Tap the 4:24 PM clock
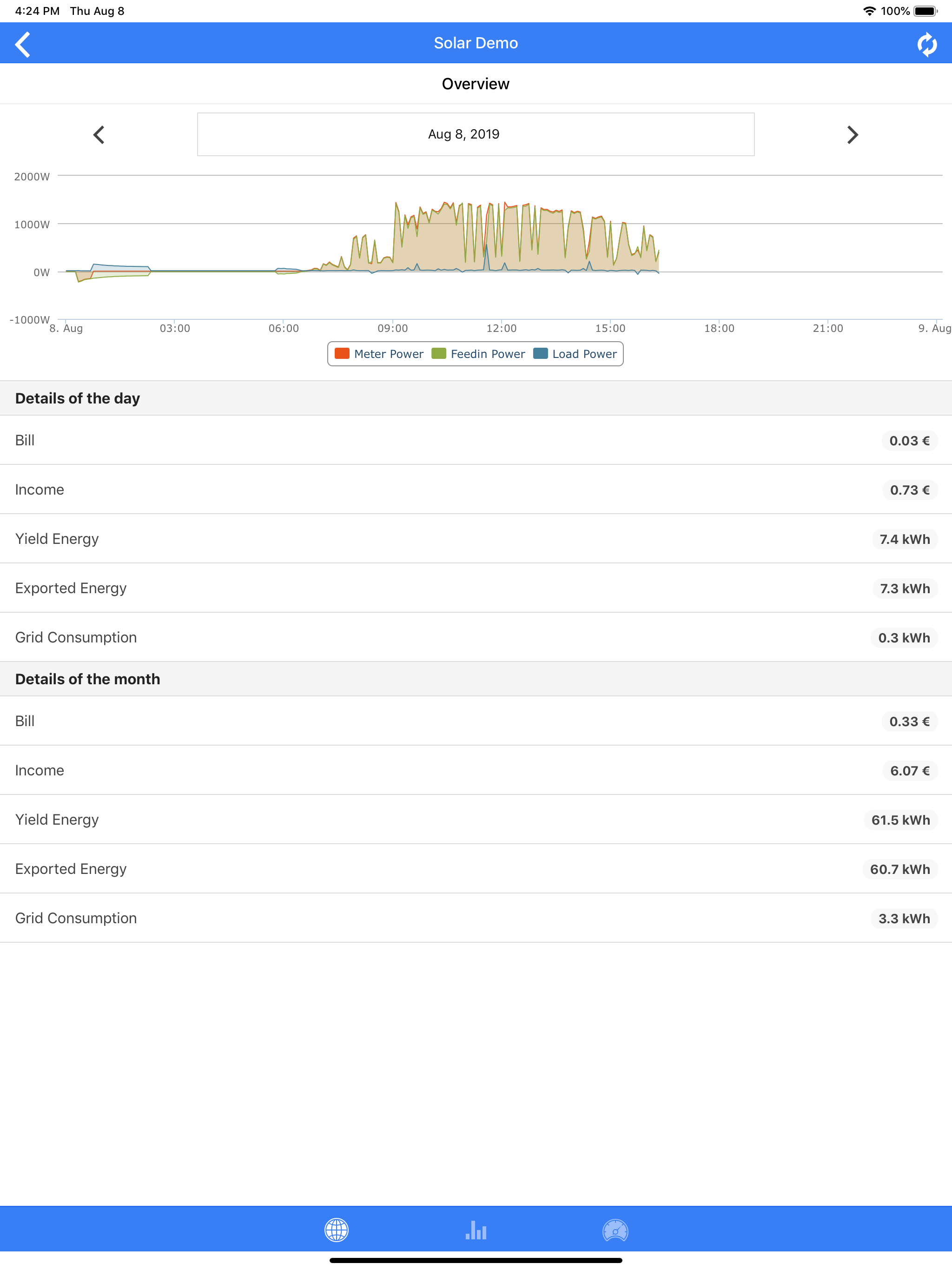Screen dimensions: 952x1270 (x=37, y=11)
